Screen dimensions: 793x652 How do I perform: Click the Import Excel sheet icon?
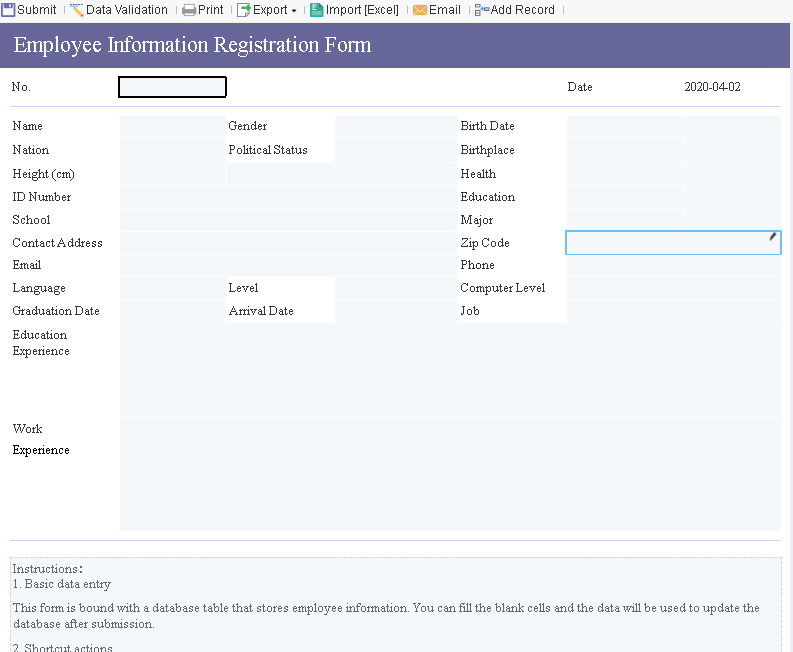pyautogui.click(x=317, y=10)
